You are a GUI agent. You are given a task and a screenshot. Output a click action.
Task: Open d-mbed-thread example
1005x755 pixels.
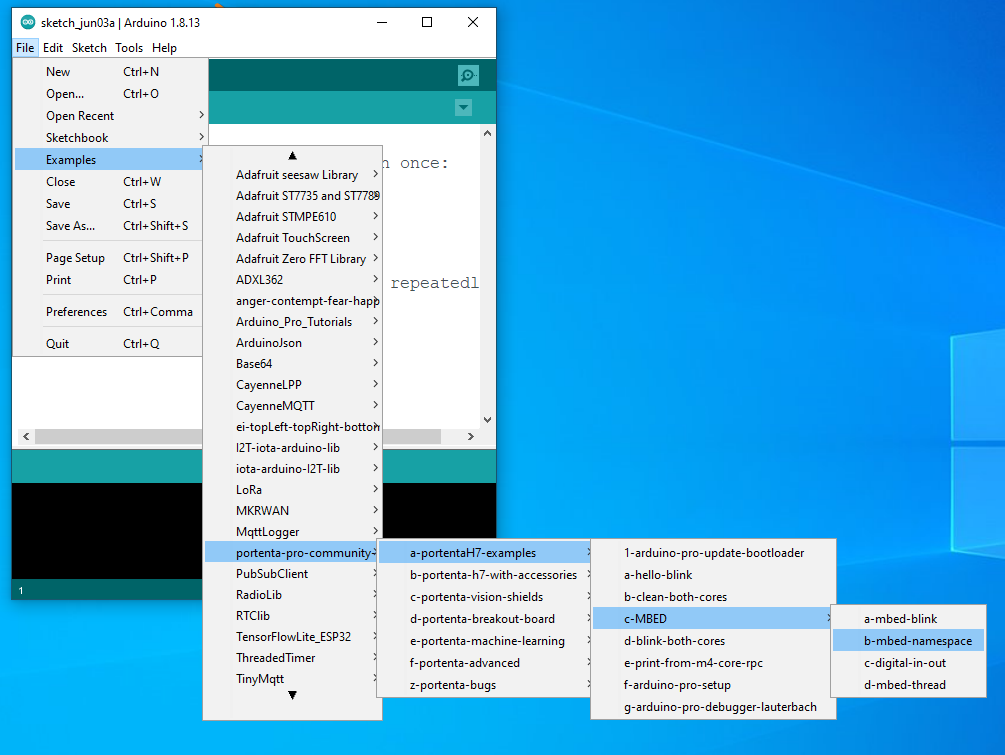click(908, 685)
